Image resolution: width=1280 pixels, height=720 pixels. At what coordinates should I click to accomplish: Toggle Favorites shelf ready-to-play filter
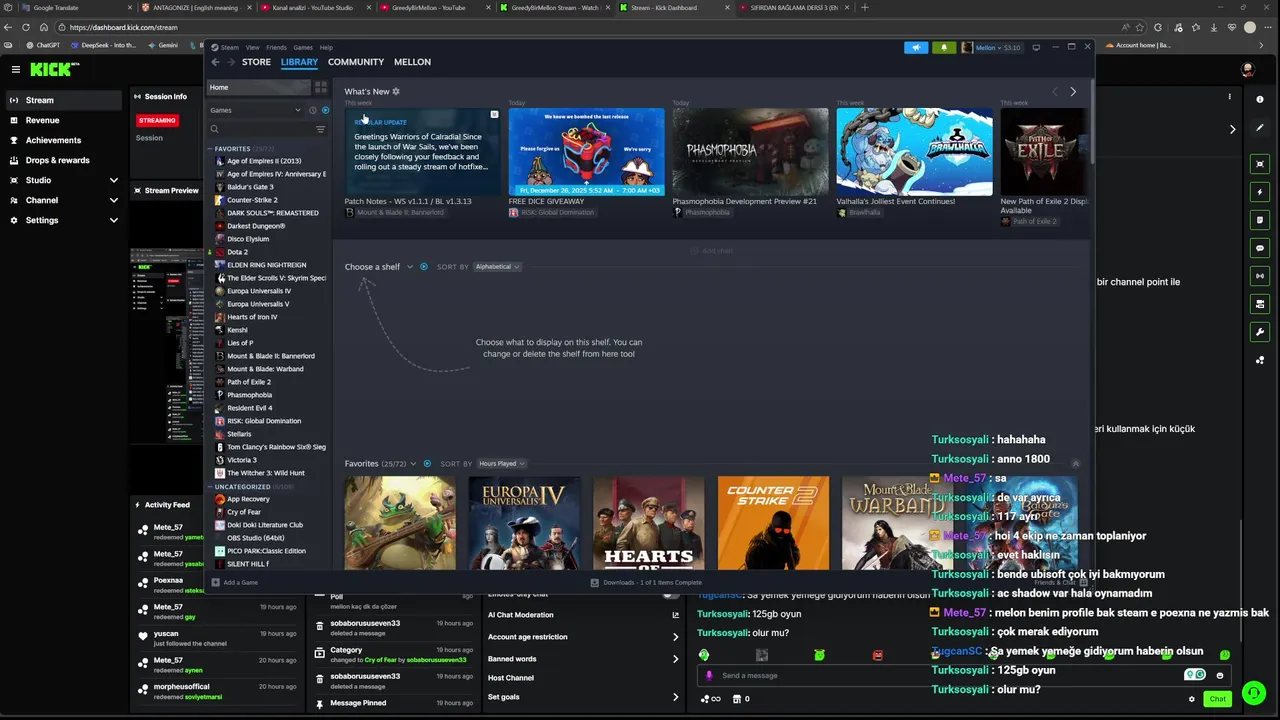427,464
